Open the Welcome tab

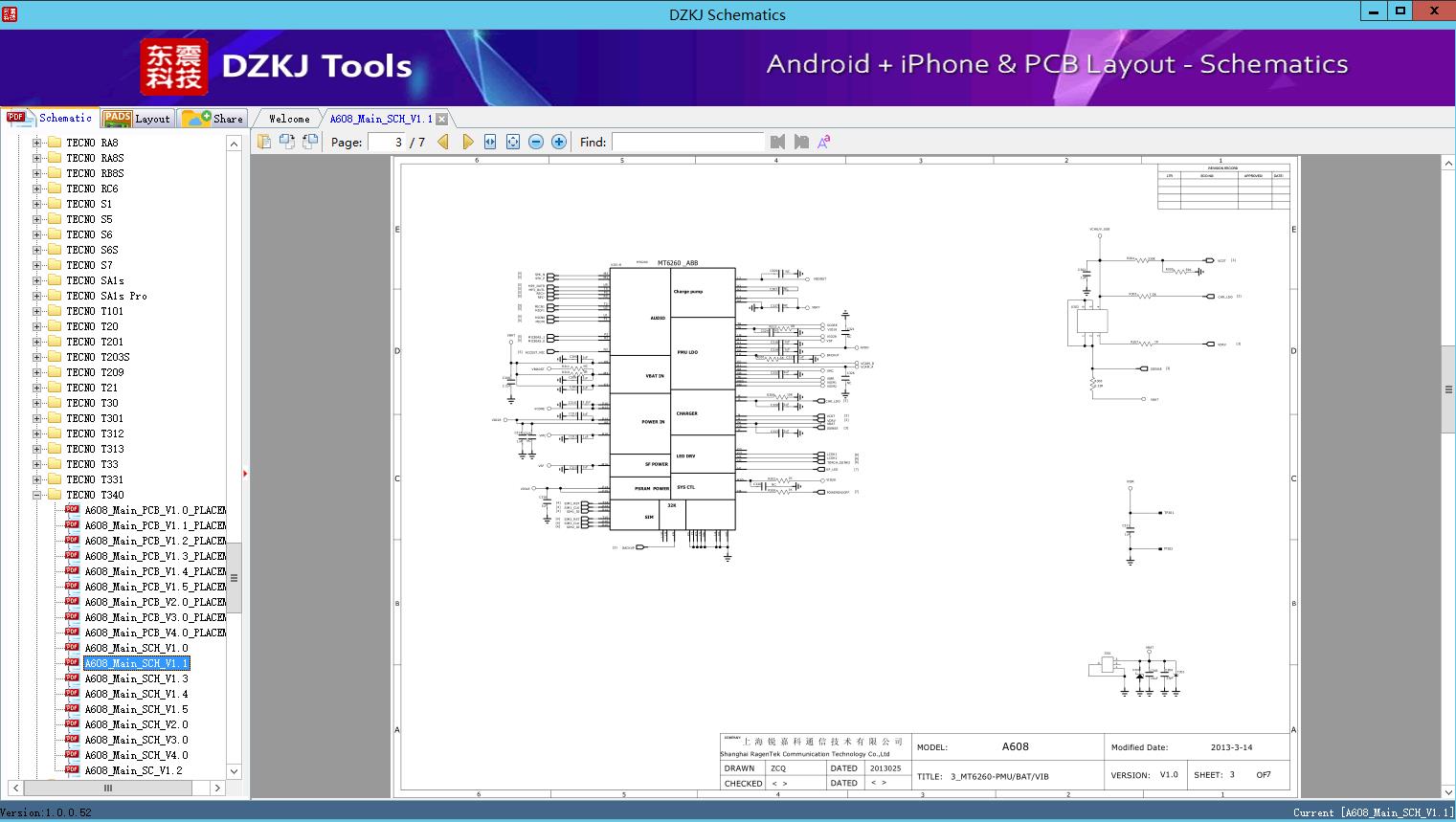289,119
